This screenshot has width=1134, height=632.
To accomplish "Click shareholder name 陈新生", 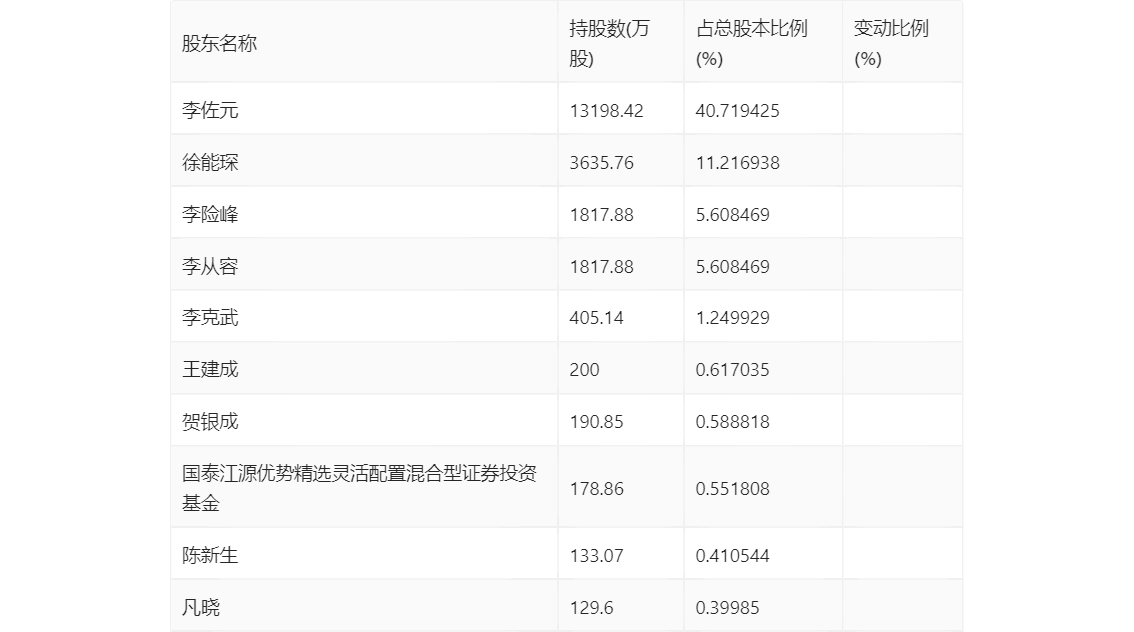I will pyautogui.click(x=210, y=555).
